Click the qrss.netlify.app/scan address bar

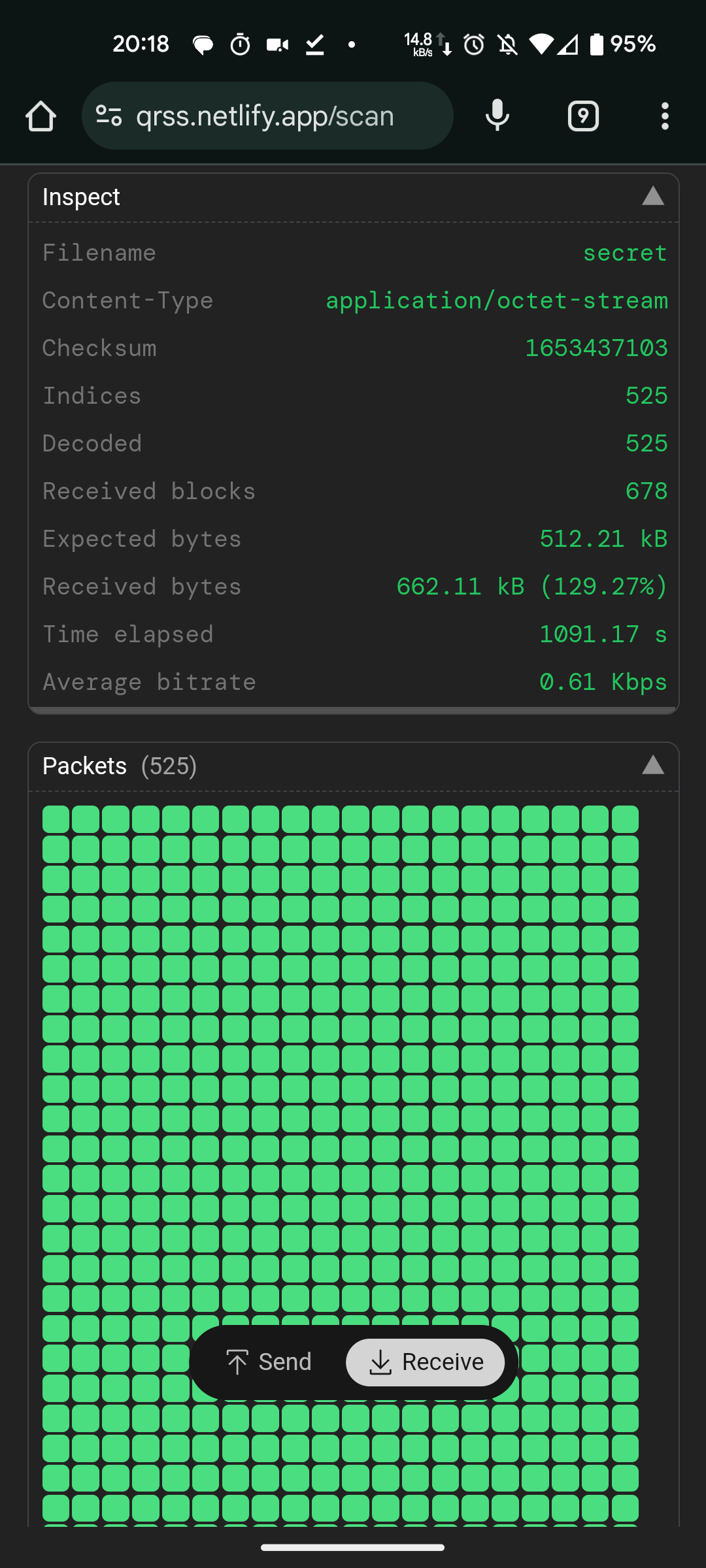click(x=265, y=116)
